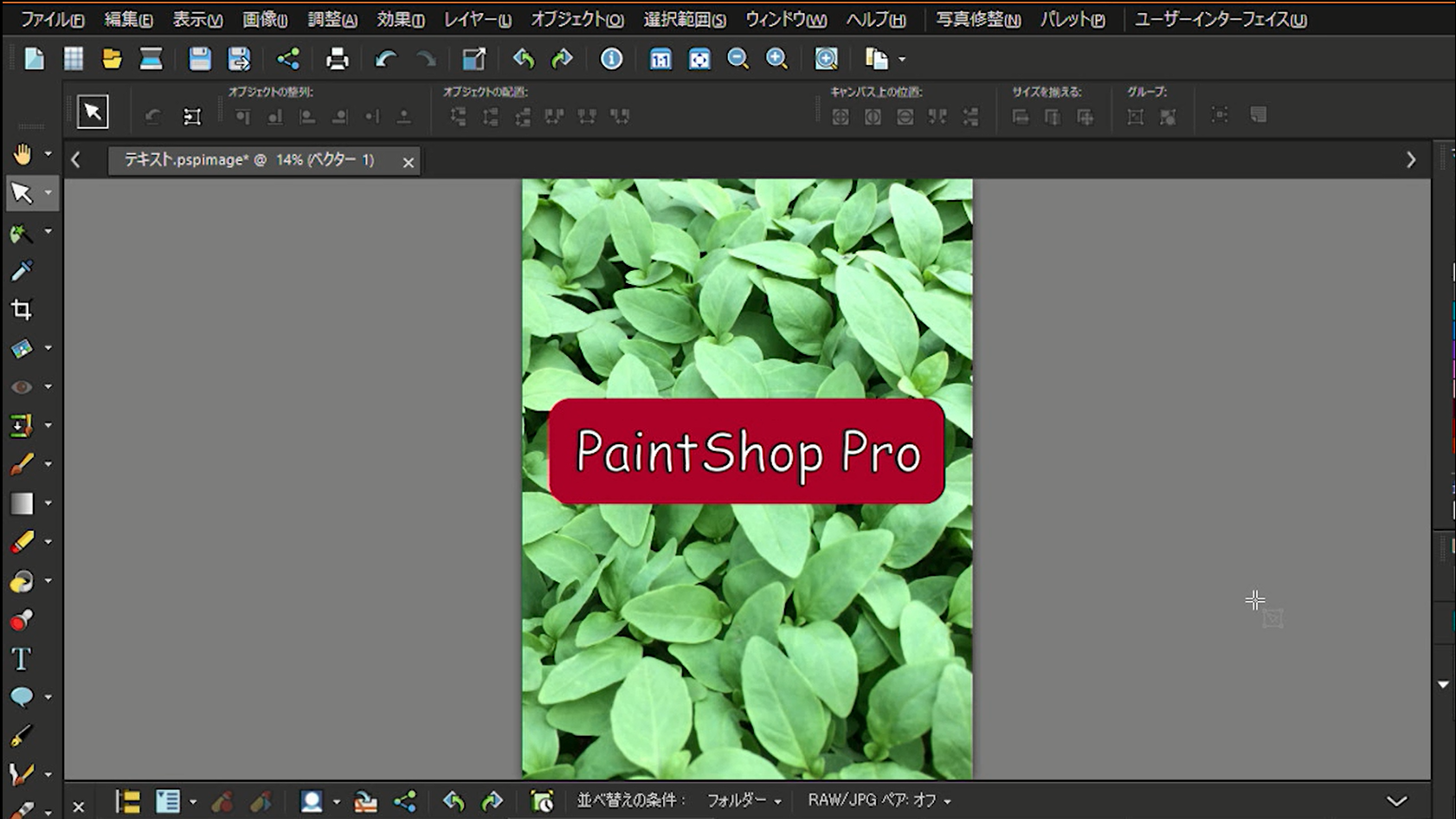Click the PaintShop Pro red text banner
1456x819 pixels.
[x=746, y=451]
